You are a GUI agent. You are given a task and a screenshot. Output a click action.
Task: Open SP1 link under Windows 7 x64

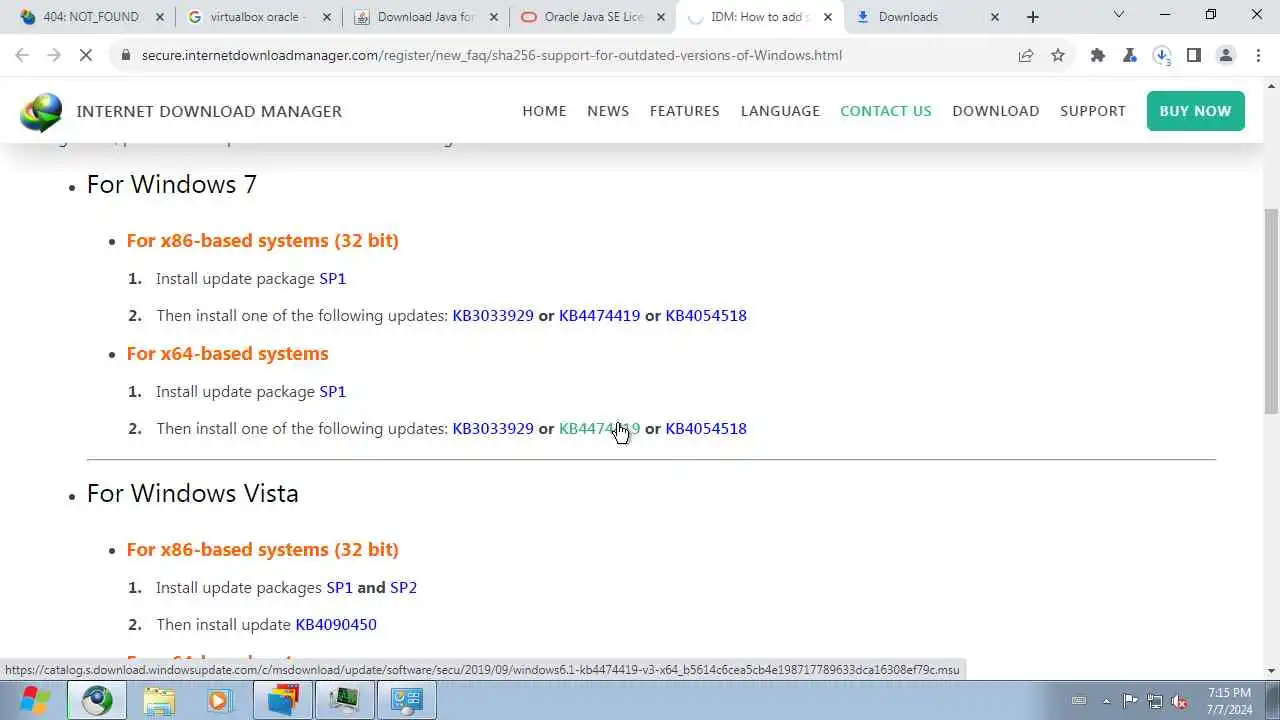pyautogui.click(x=332, y=391)
